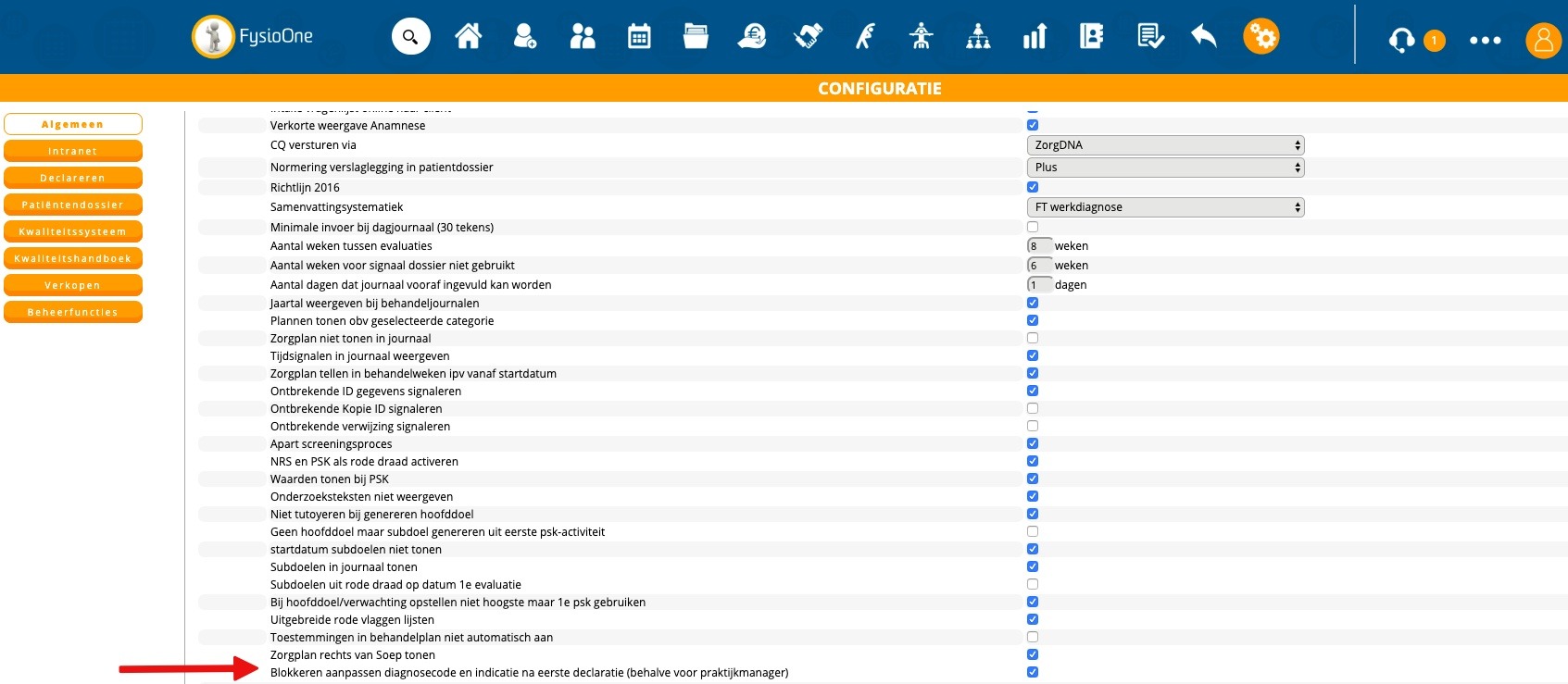Click the Aantal weken tussen evaluaties field
1568x684 pixels.
click(1039, 246)
